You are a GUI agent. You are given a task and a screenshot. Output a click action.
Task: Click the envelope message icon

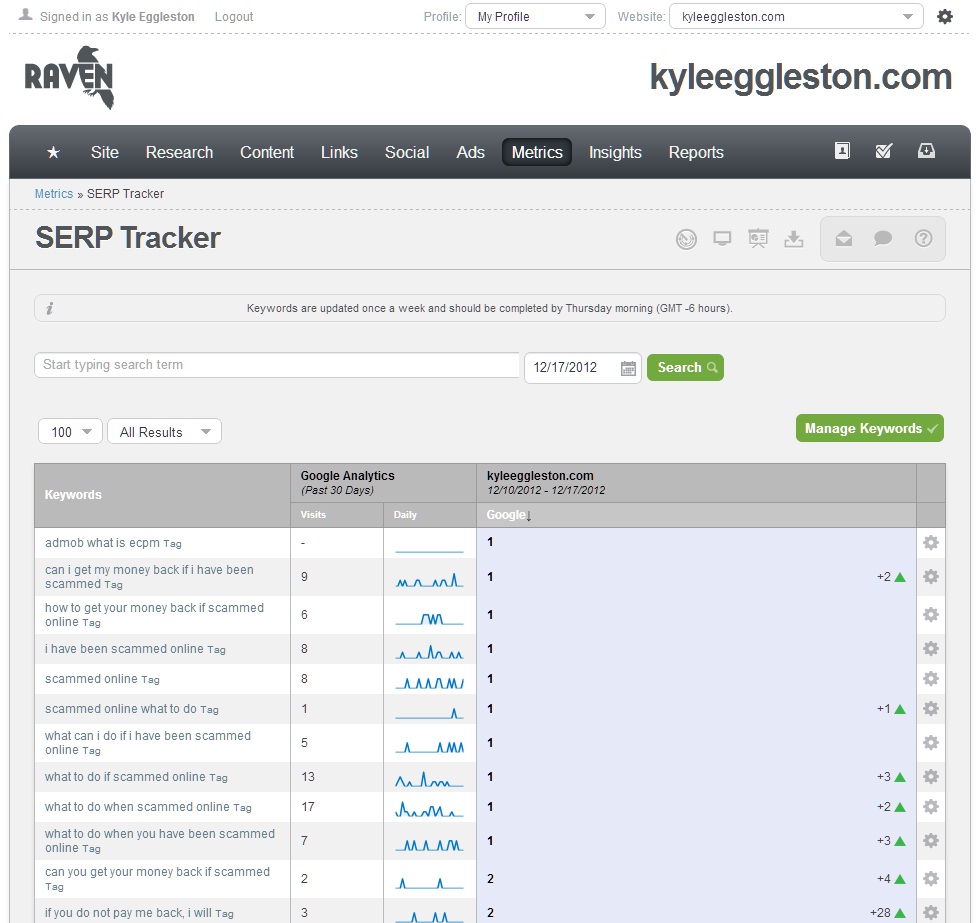click(x=844, y=239)
